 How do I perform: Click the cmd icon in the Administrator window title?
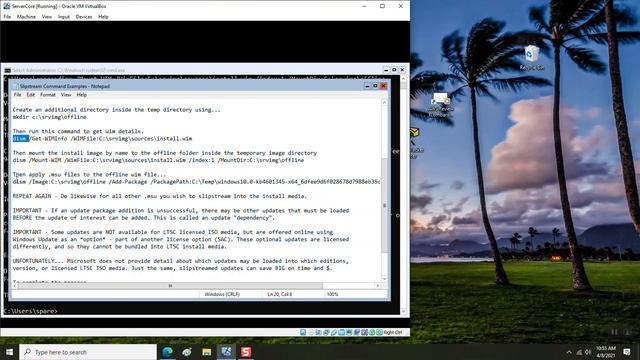point(7,70)
